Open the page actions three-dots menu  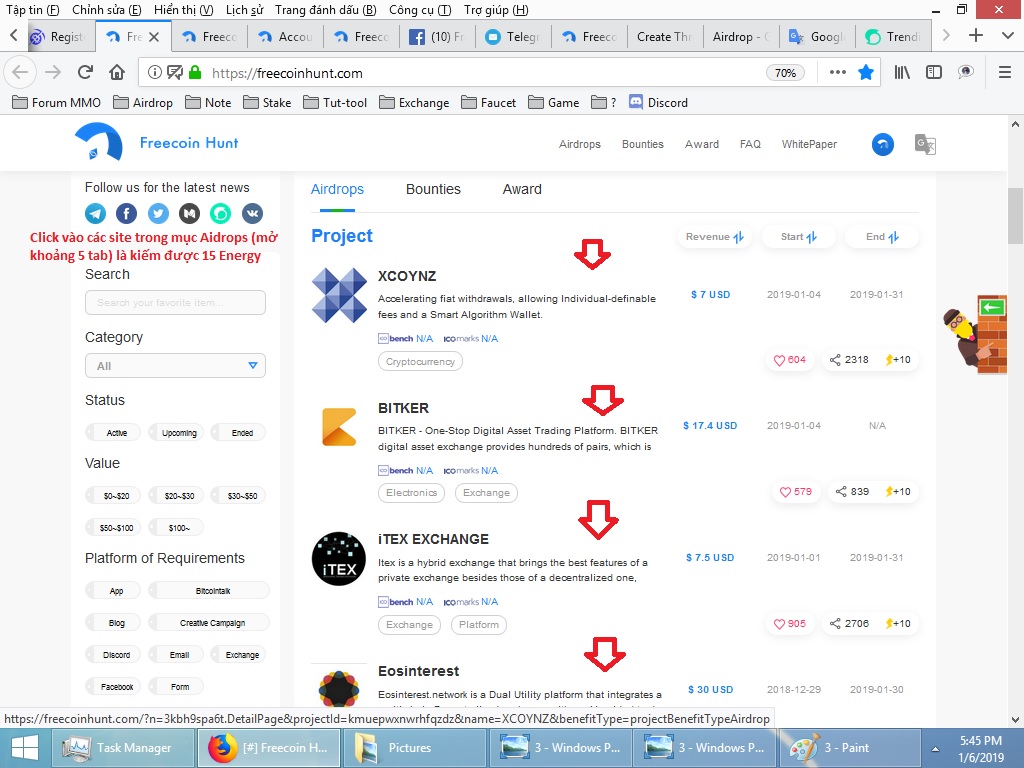pyautogui.click(x=838, y=72)
